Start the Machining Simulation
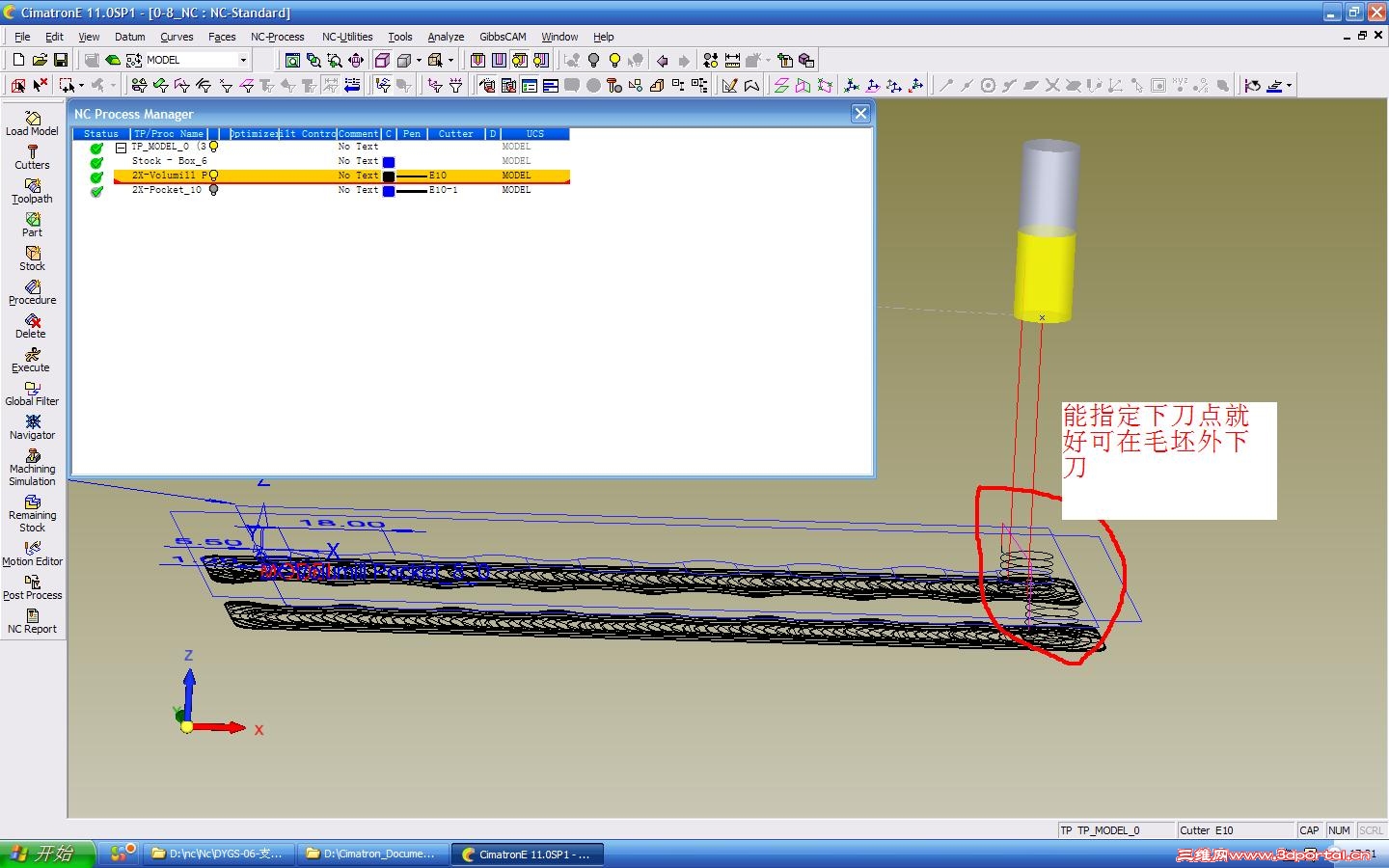Image resolution: width=1389 pixels, height=868 pixels. [33, 468]
